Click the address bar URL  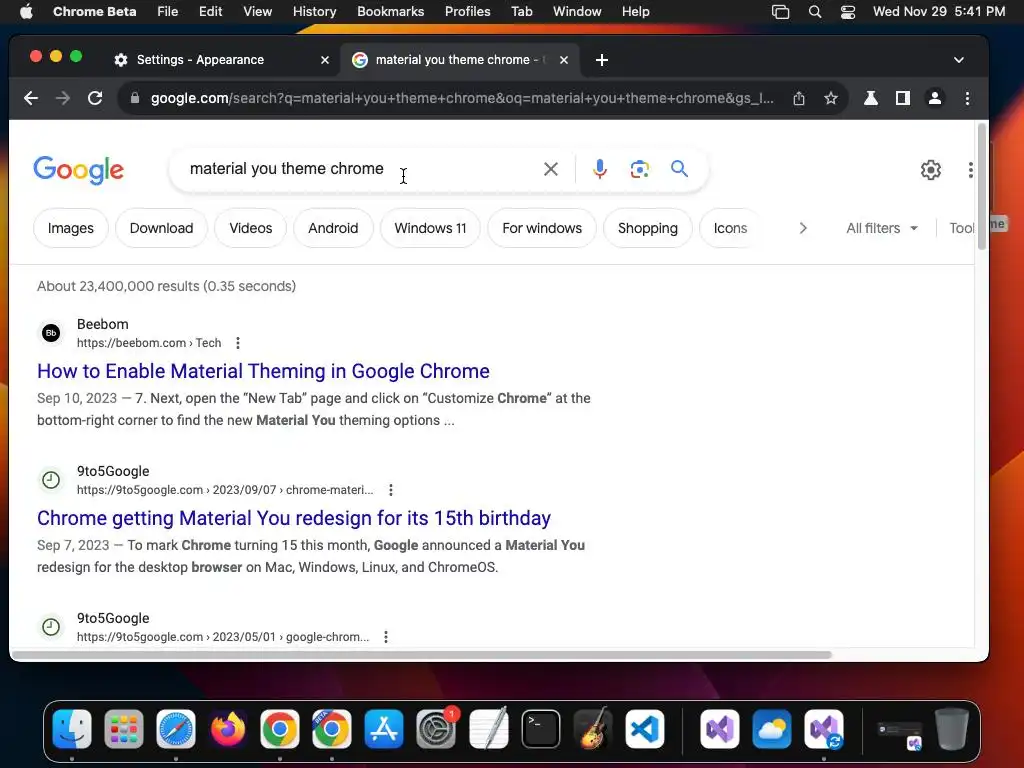click(x=462, y=98)
